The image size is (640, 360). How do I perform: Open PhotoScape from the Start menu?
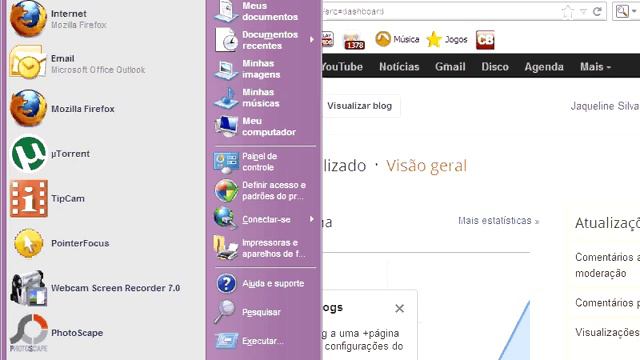point(105,333)
